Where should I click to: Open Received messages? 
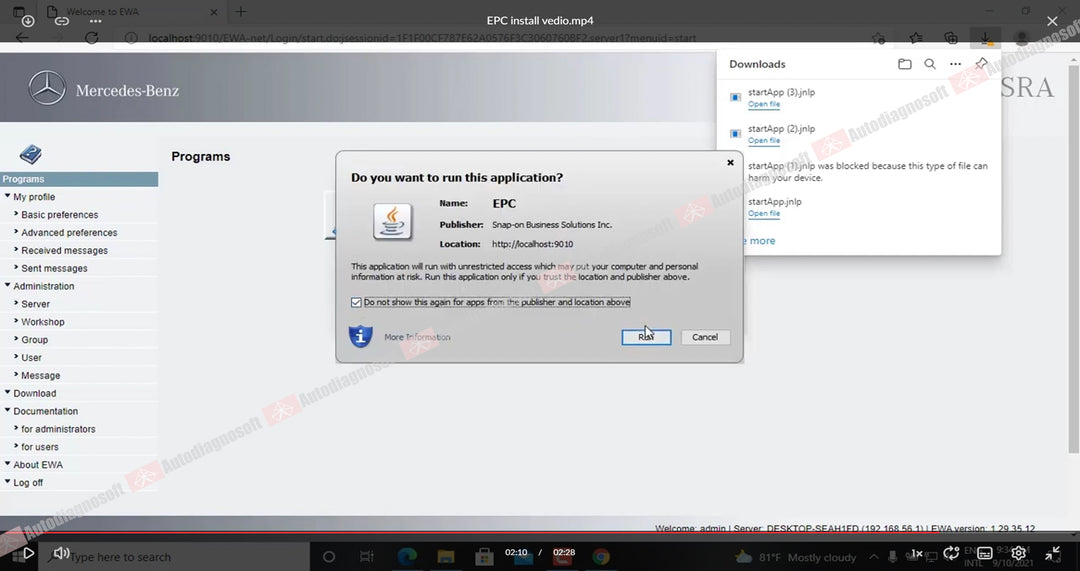tap(64, 251)
